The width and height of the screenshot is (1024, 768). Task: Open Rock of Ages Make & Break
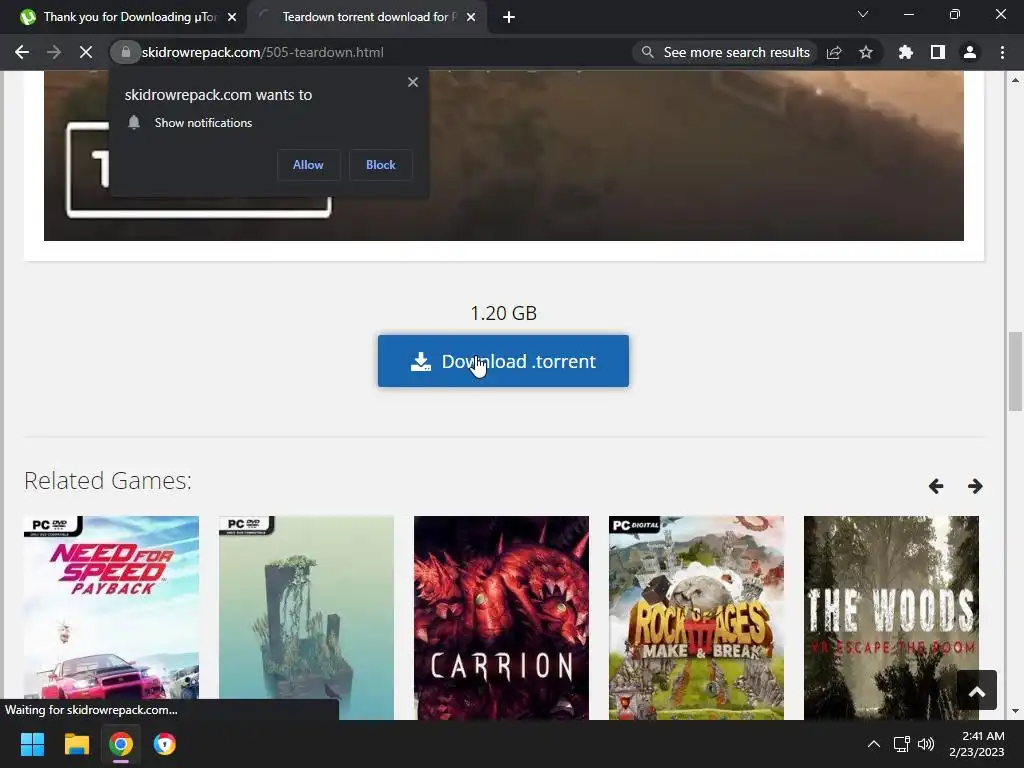pyautogui.click(x=696, y=618)
